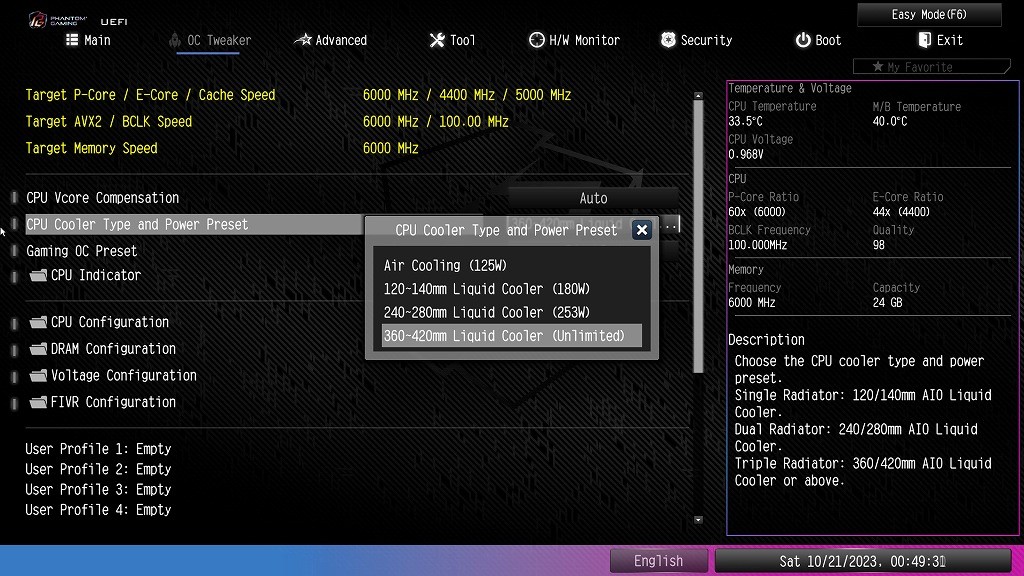Select 360~420mm Liquid Cooler (Unlimited)
This screenshot has width=1024, height=576.
click(x=504, y=336)
